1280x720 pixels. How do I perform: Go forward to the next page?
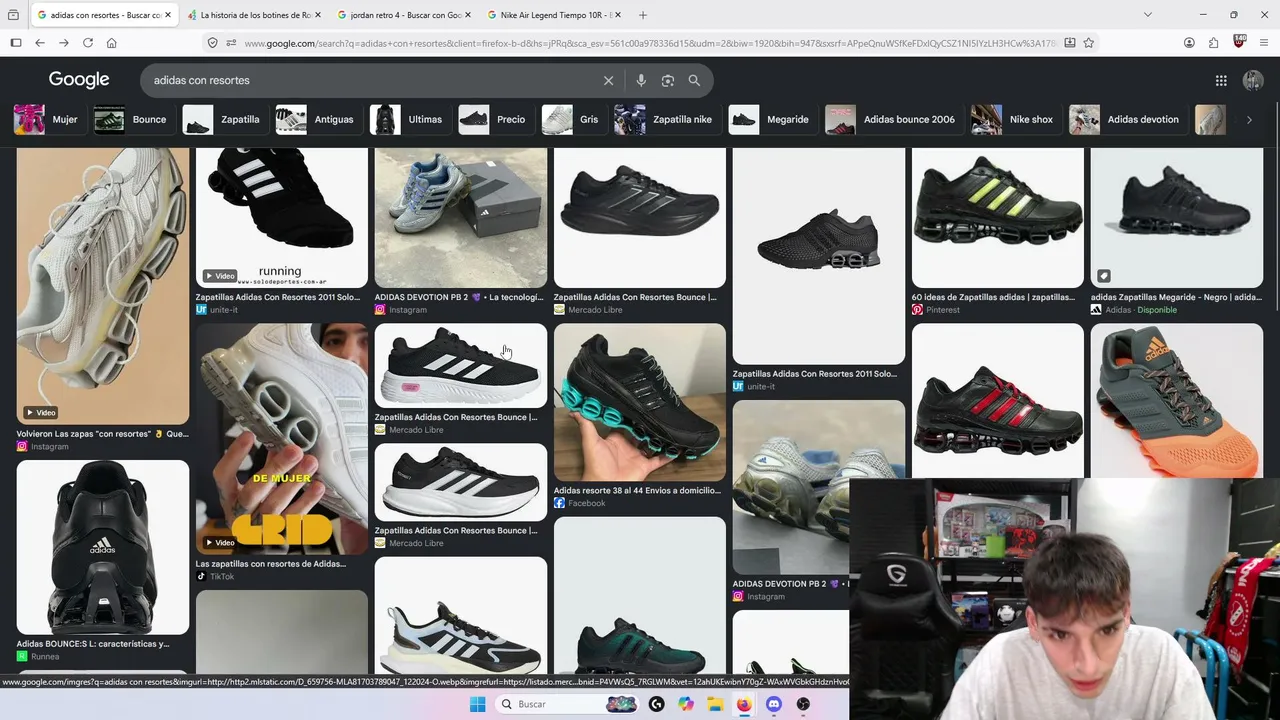[64, 43]
